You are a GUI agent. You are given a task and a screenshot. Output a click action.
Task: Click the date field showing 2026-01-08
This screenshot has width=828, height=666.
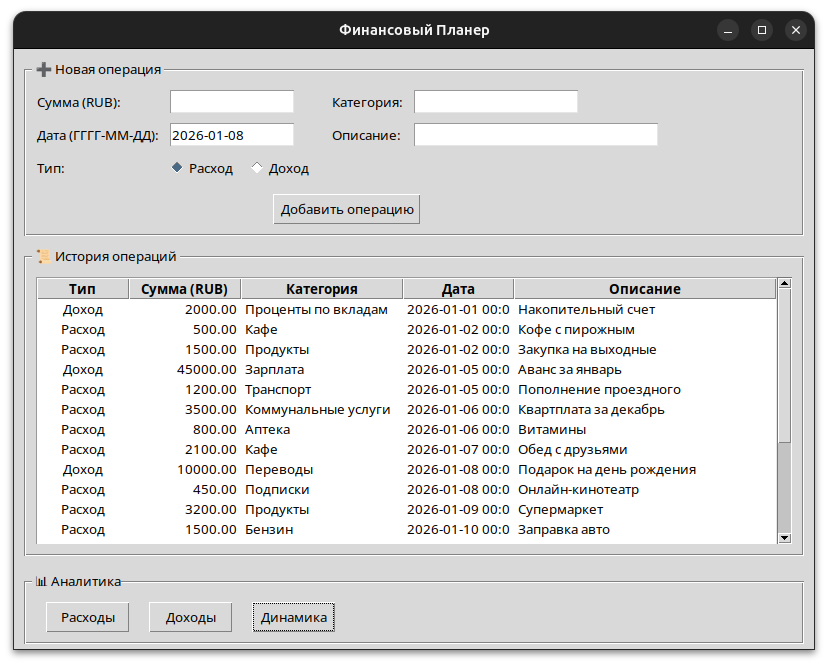click(x=232, y=135)
